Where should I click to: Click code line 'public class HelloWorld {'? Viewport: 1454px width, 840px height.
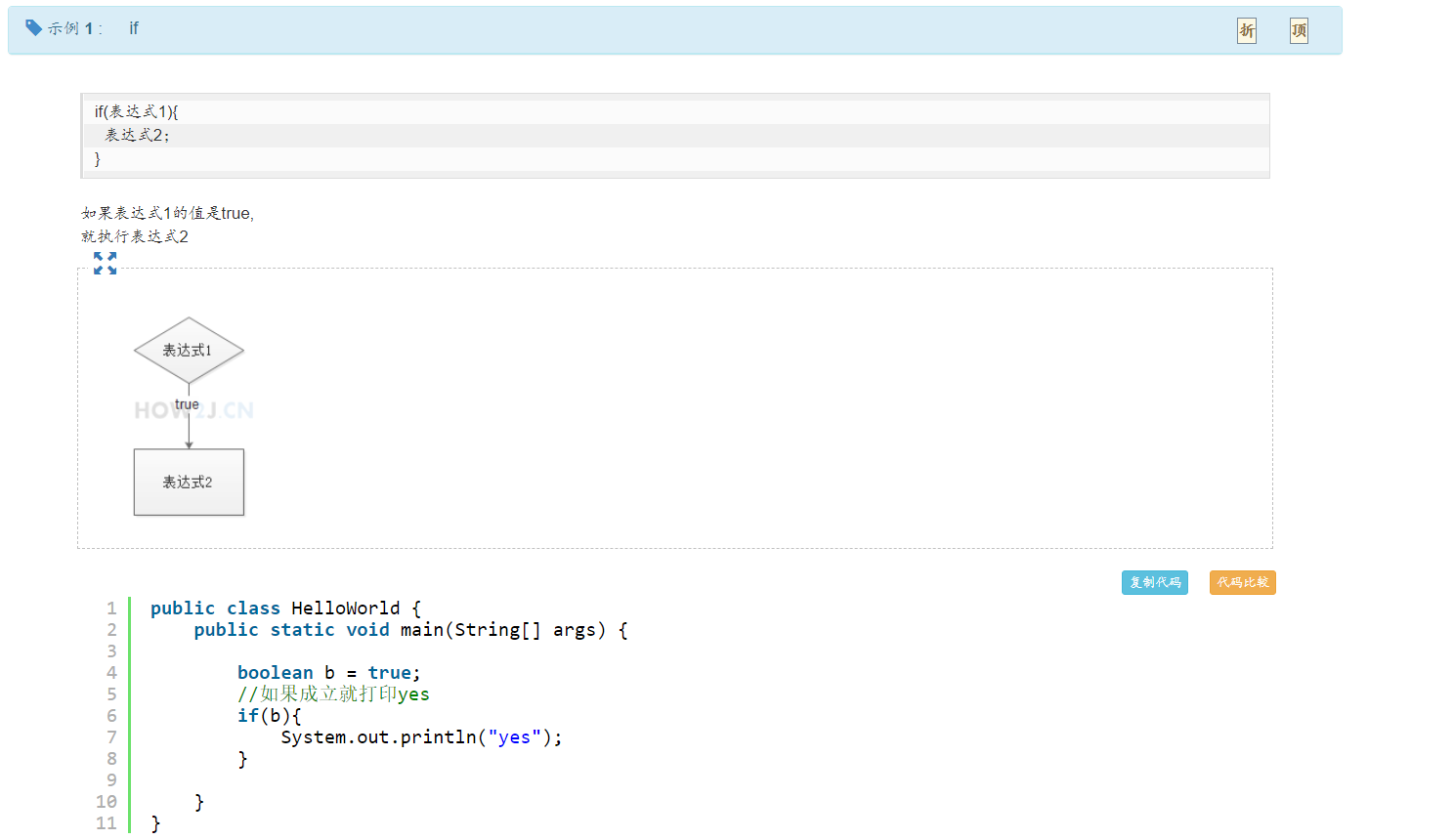[285, 609]
